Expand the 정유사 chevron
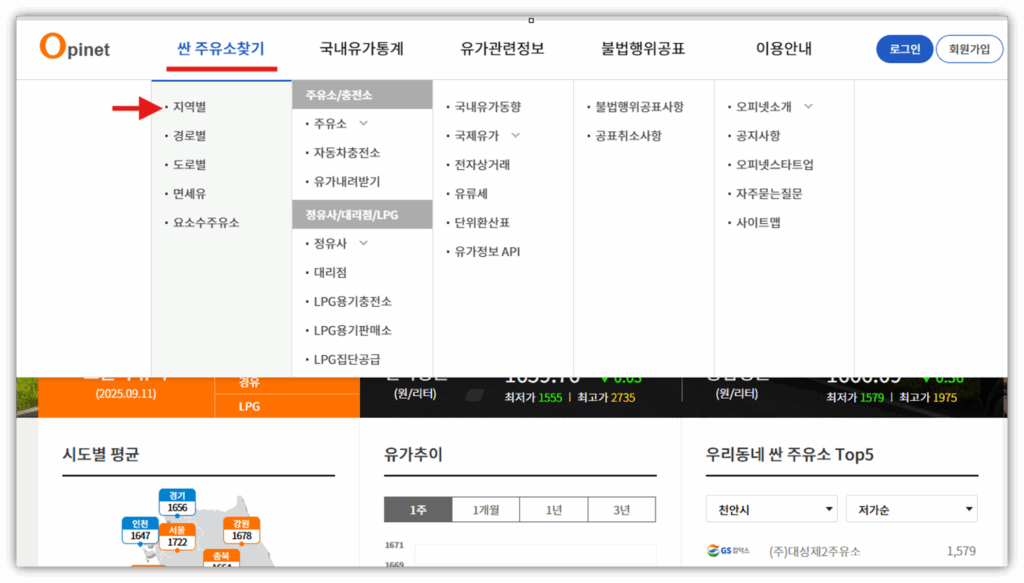This screenshot has height=583, width=1024. pyautogui.click(x=364, y=244)
